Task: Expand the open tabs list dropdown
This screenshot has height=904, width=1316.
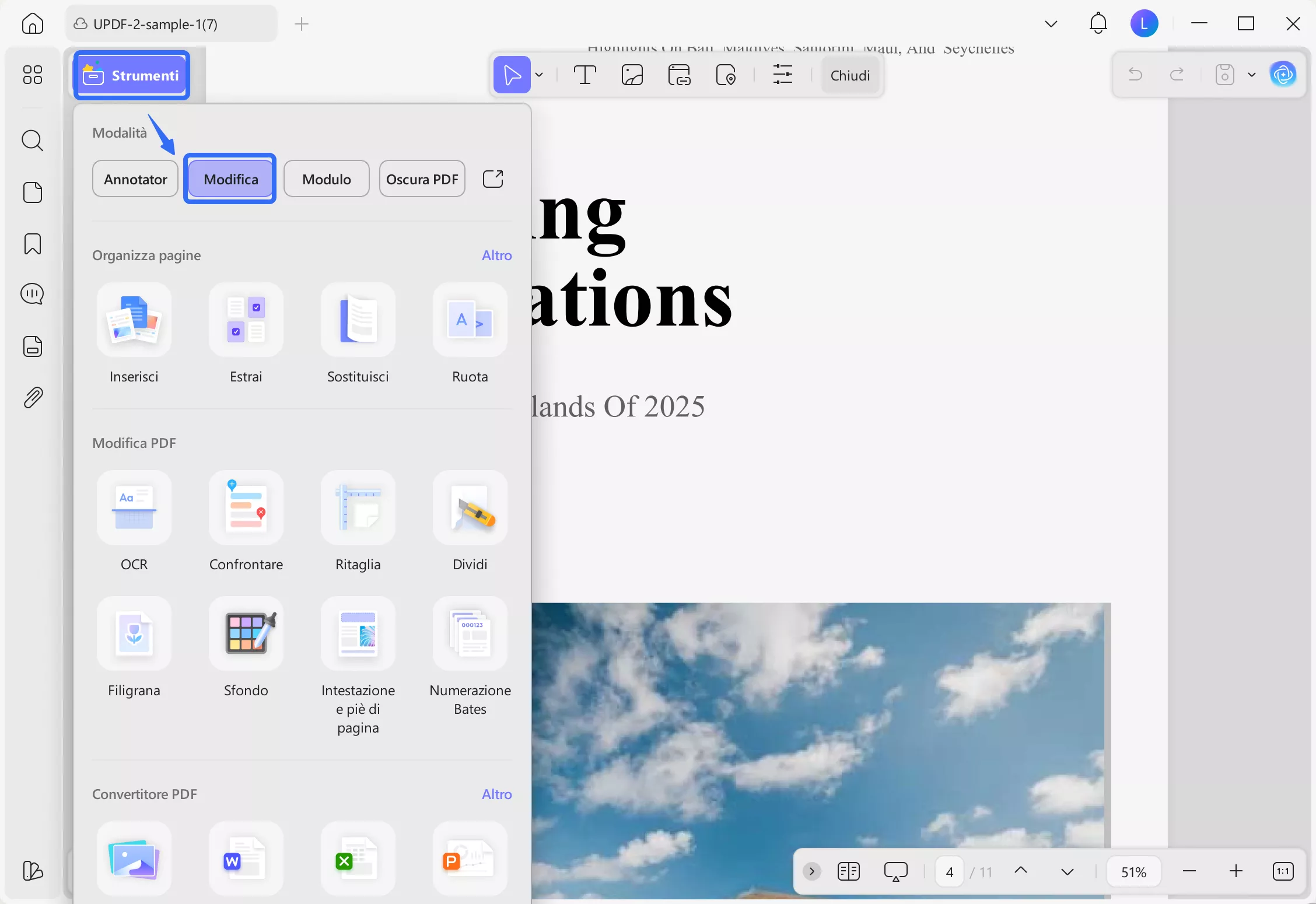Action: [1051, 23]
